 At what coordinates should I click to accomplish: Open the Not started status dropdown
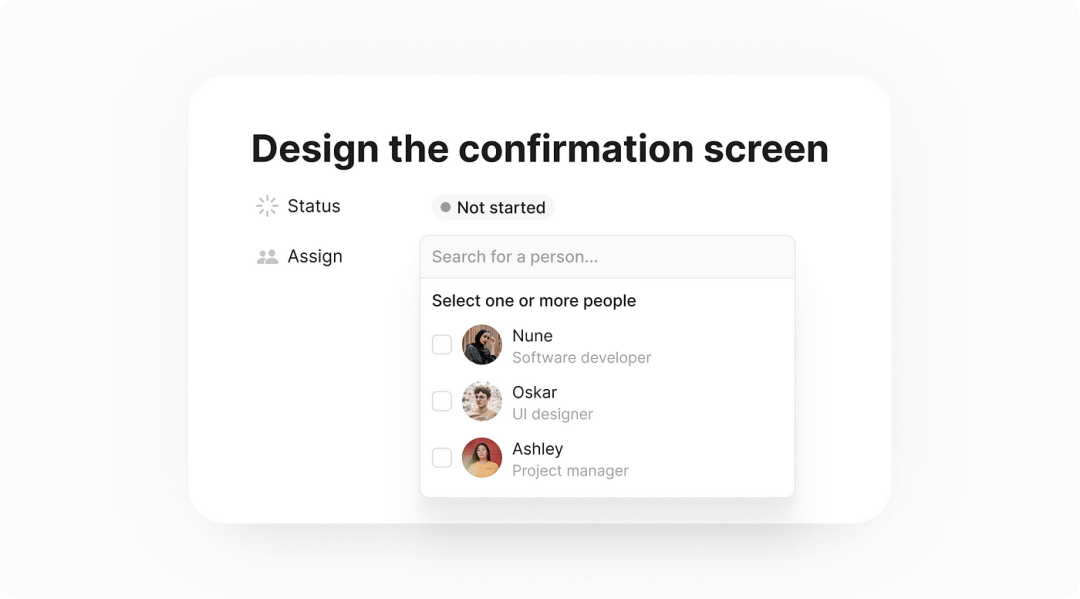[x=493, y=207]
